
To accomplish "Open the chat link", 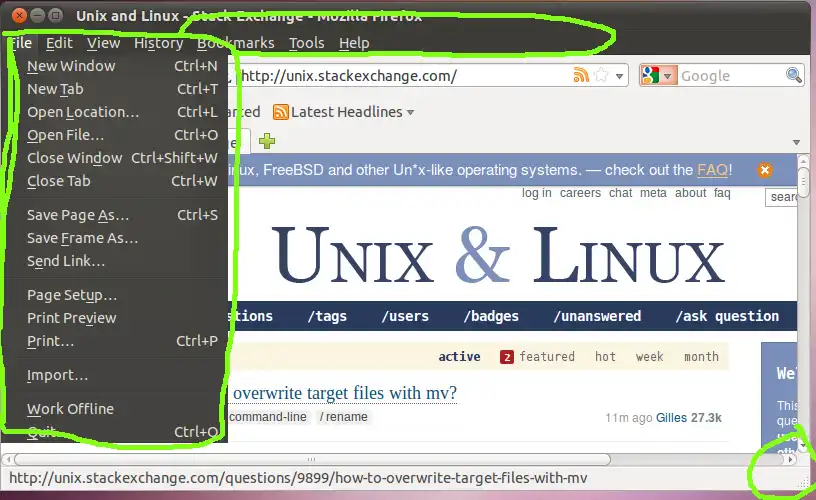I will [620, 193].
